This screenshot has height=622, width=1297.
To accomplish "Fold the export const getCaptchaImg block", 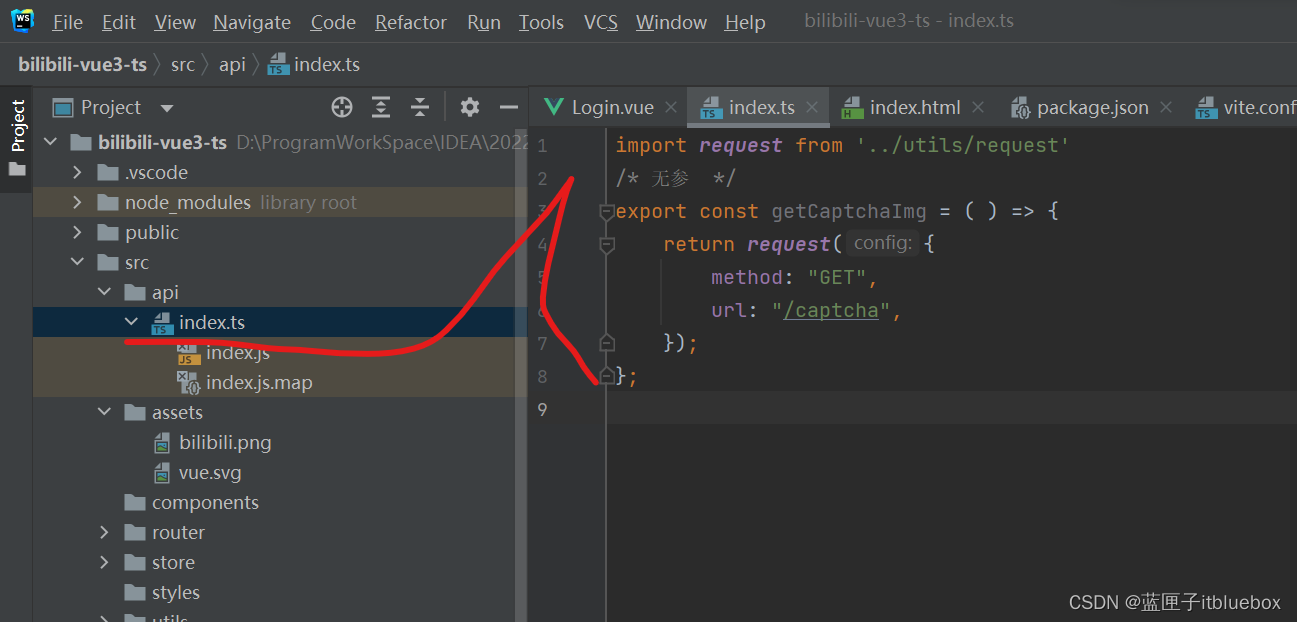I will 606,211.
